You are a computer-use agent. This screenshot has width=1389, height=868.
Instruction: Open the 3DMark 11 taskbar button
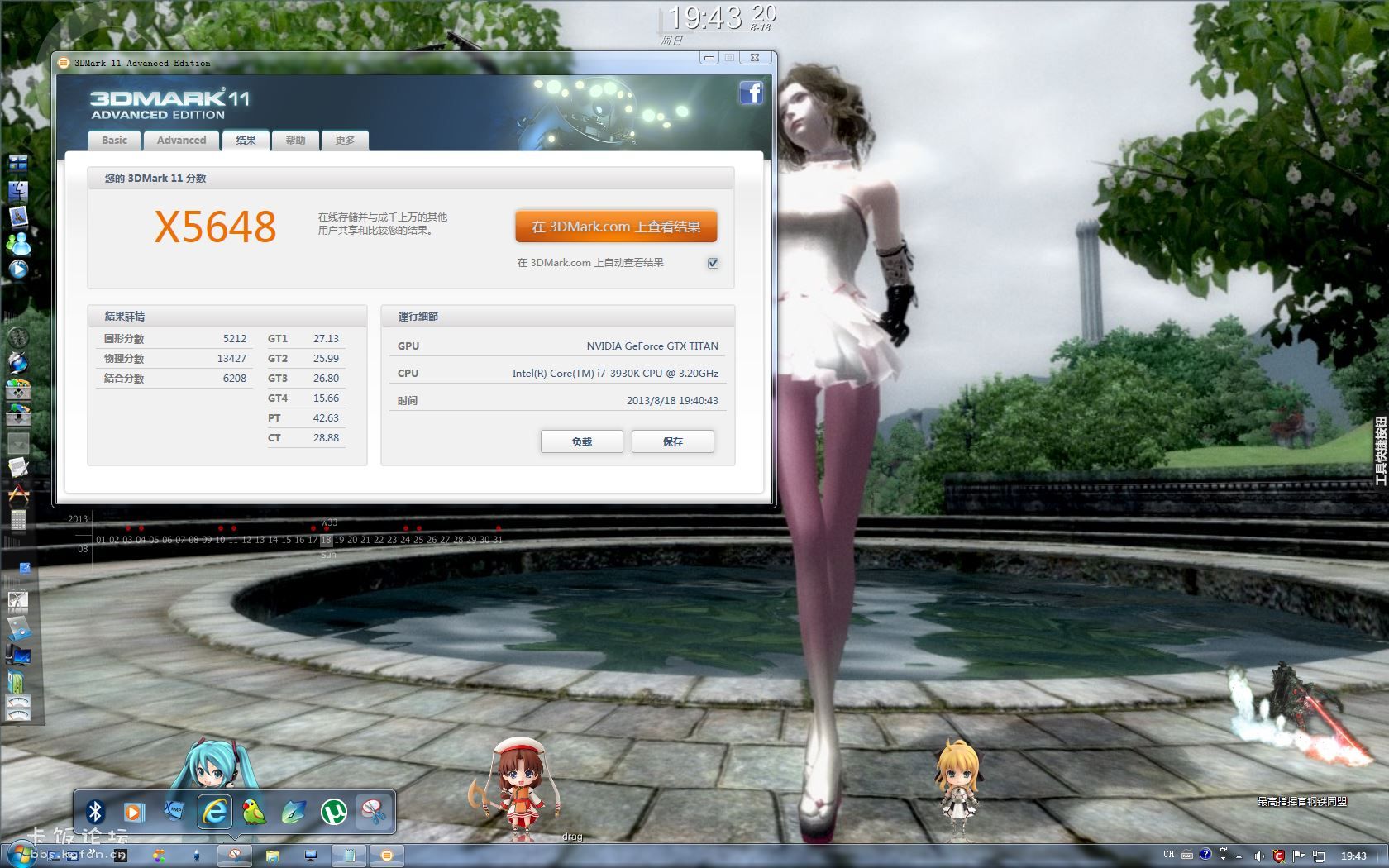coord(386,856)
